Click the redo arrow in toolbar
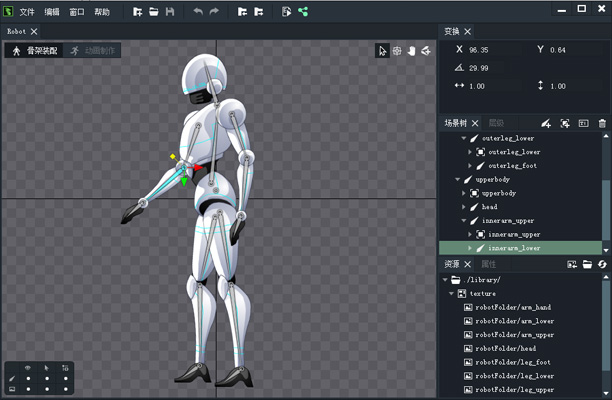Image resolution: width=612 pixels, height=400 pixels. 214,12
